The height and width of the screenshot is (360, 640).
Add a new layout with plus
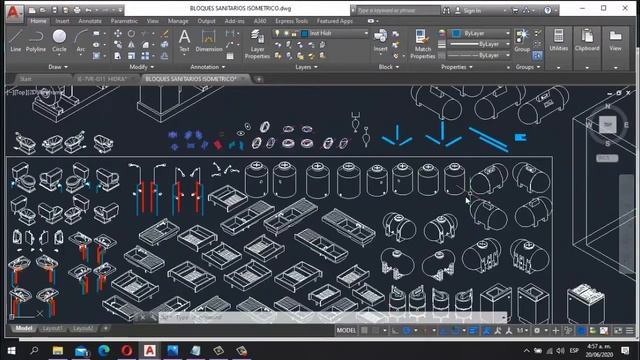pyautogui.click(x=106, y=328)
